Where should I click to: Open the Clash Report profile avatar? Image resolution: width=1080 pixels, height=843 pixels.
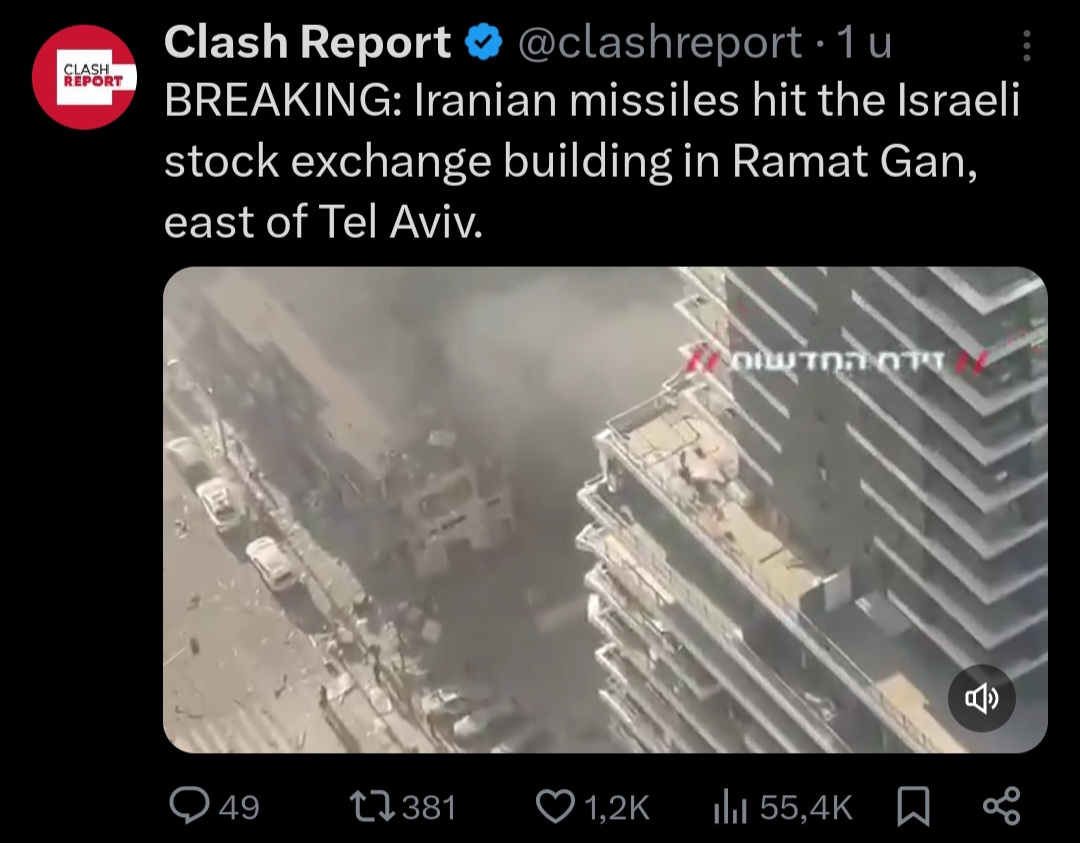84,77
